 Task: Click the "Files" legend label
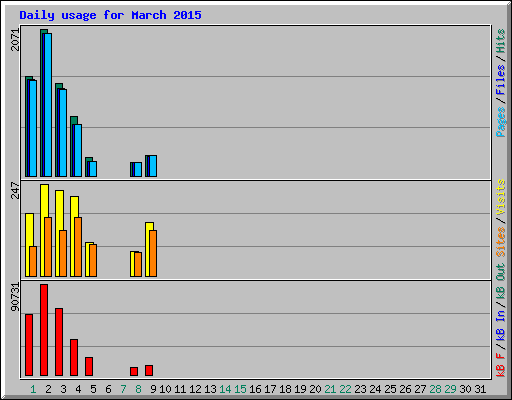(x=500, y=79)
